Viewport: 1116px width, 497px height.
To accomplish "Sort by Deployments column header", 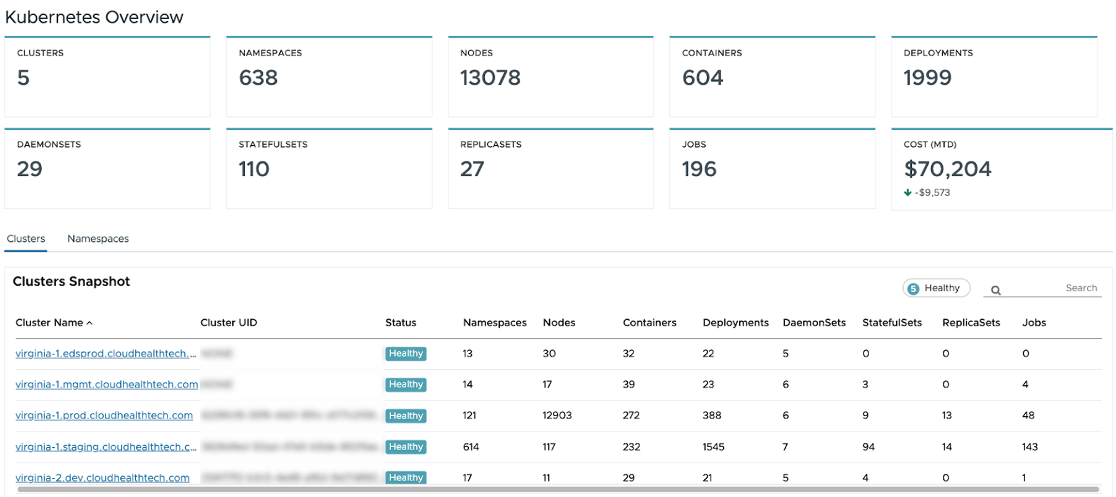I will 735,323.
